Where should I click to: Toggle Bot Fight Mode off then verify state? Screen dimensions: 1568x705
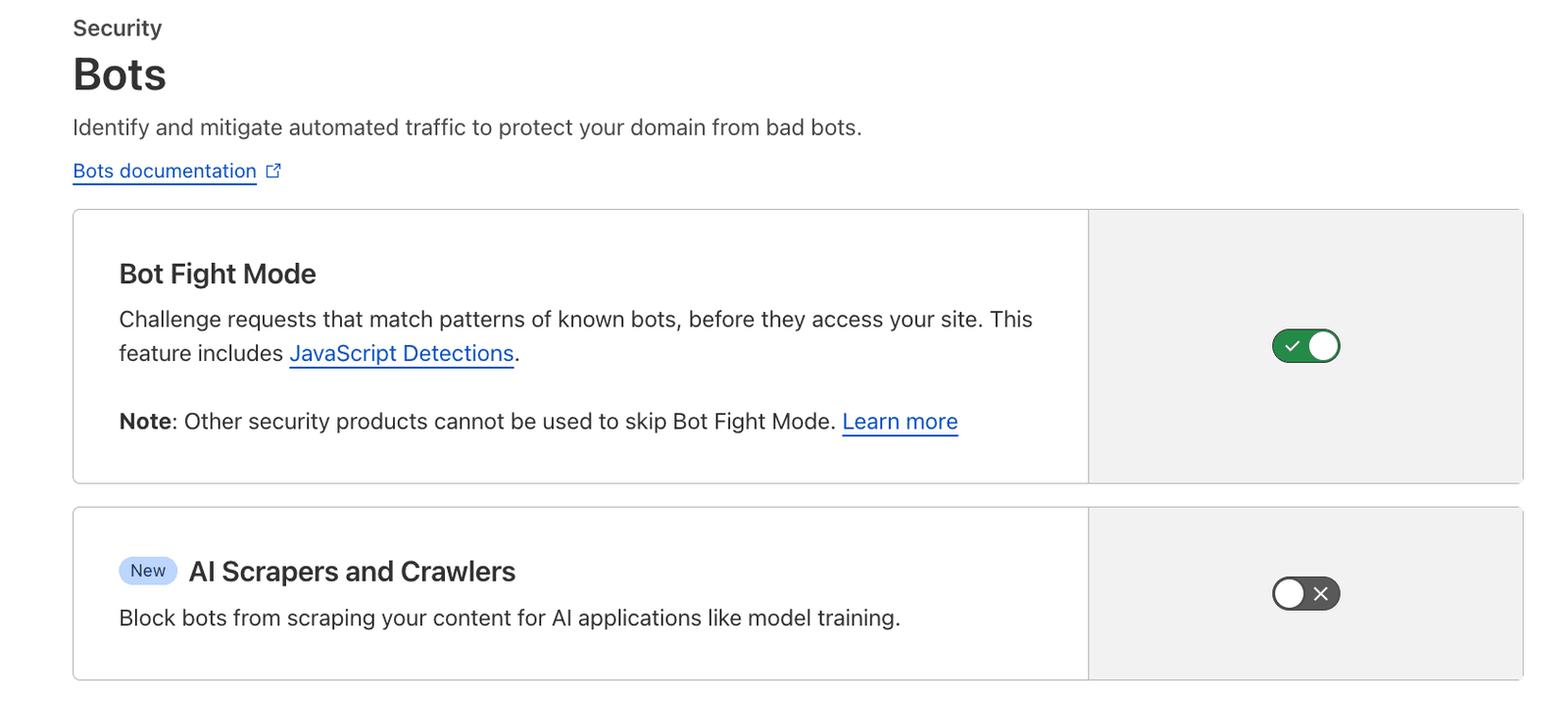tap(1305, 345)
